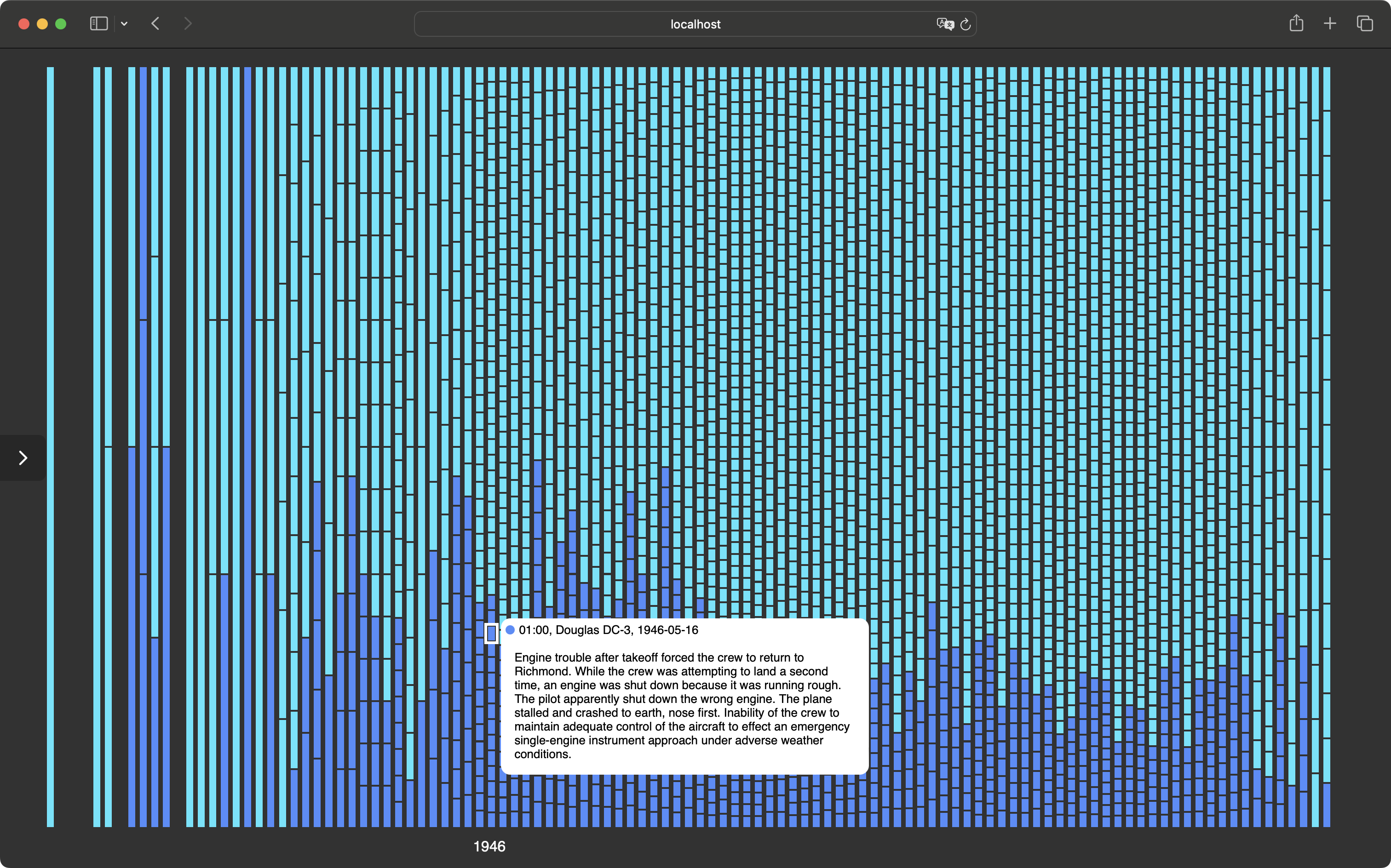Expand the left side panel chevron

[x=23, y=457]
